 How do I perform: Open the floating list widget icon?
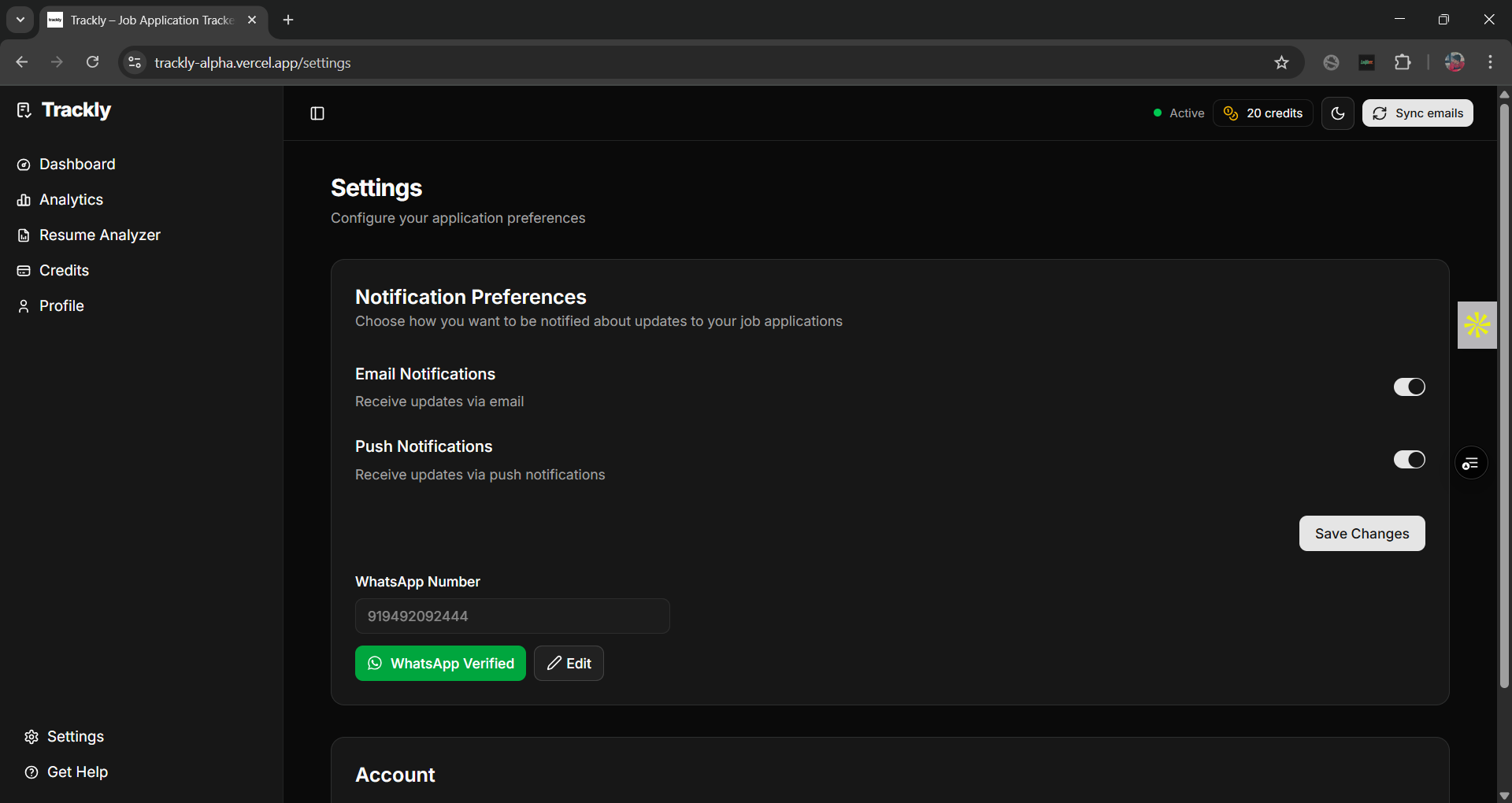coord(1471,464)
